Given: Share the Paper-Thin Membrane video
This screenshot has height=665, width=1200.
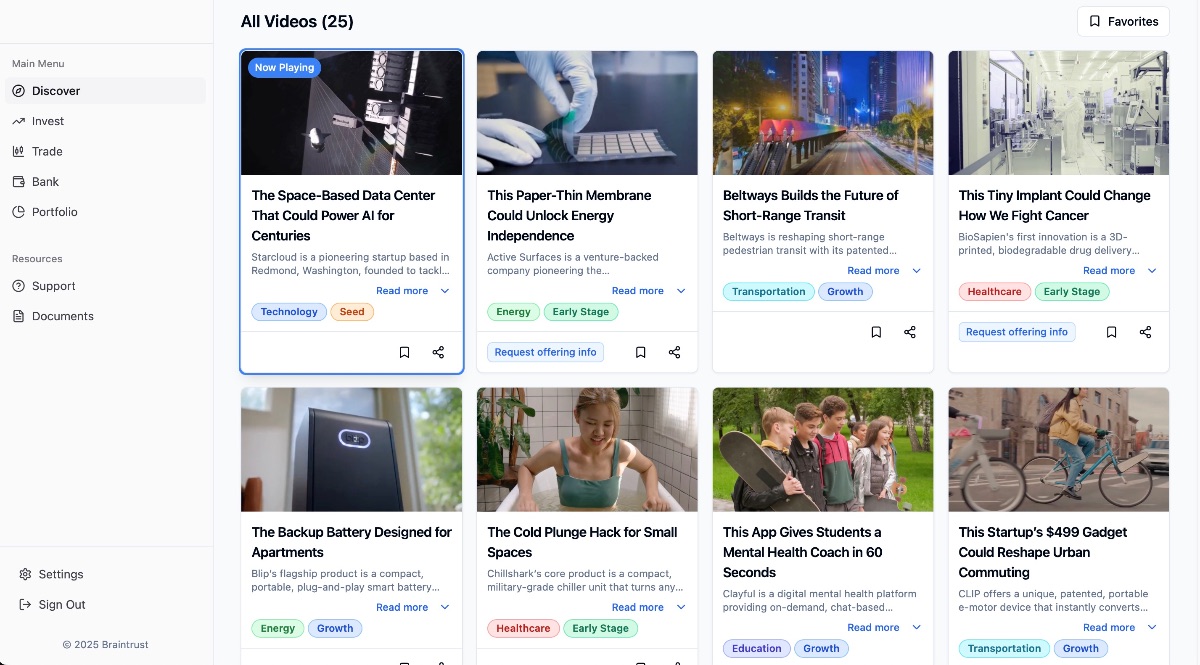Looking at the screenshot, I should click(x=674, y=352).
